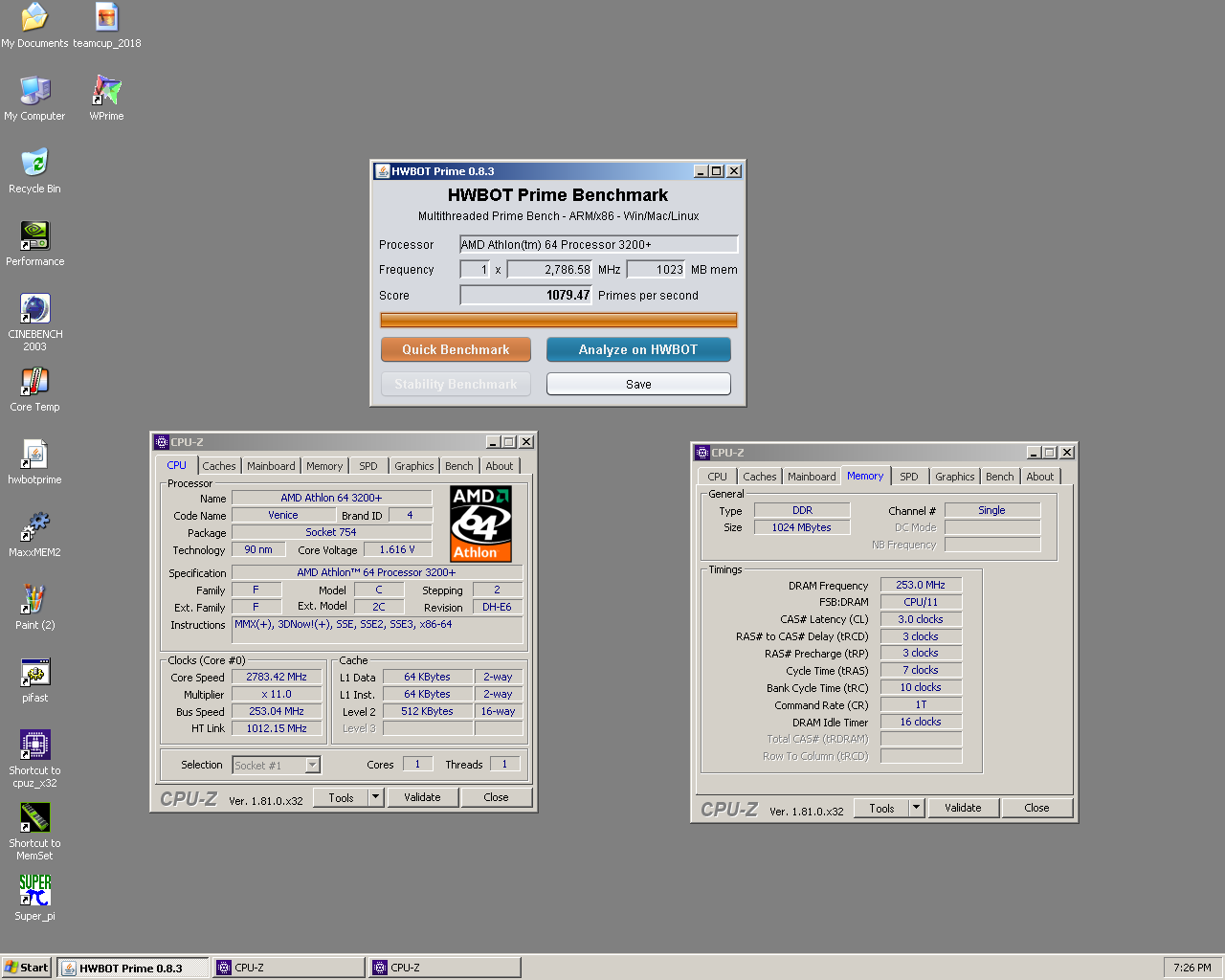1225x980 pixels.
Task: Click the CPU-Z title bar icon in the CPU tab window
Action: (162, 442)
